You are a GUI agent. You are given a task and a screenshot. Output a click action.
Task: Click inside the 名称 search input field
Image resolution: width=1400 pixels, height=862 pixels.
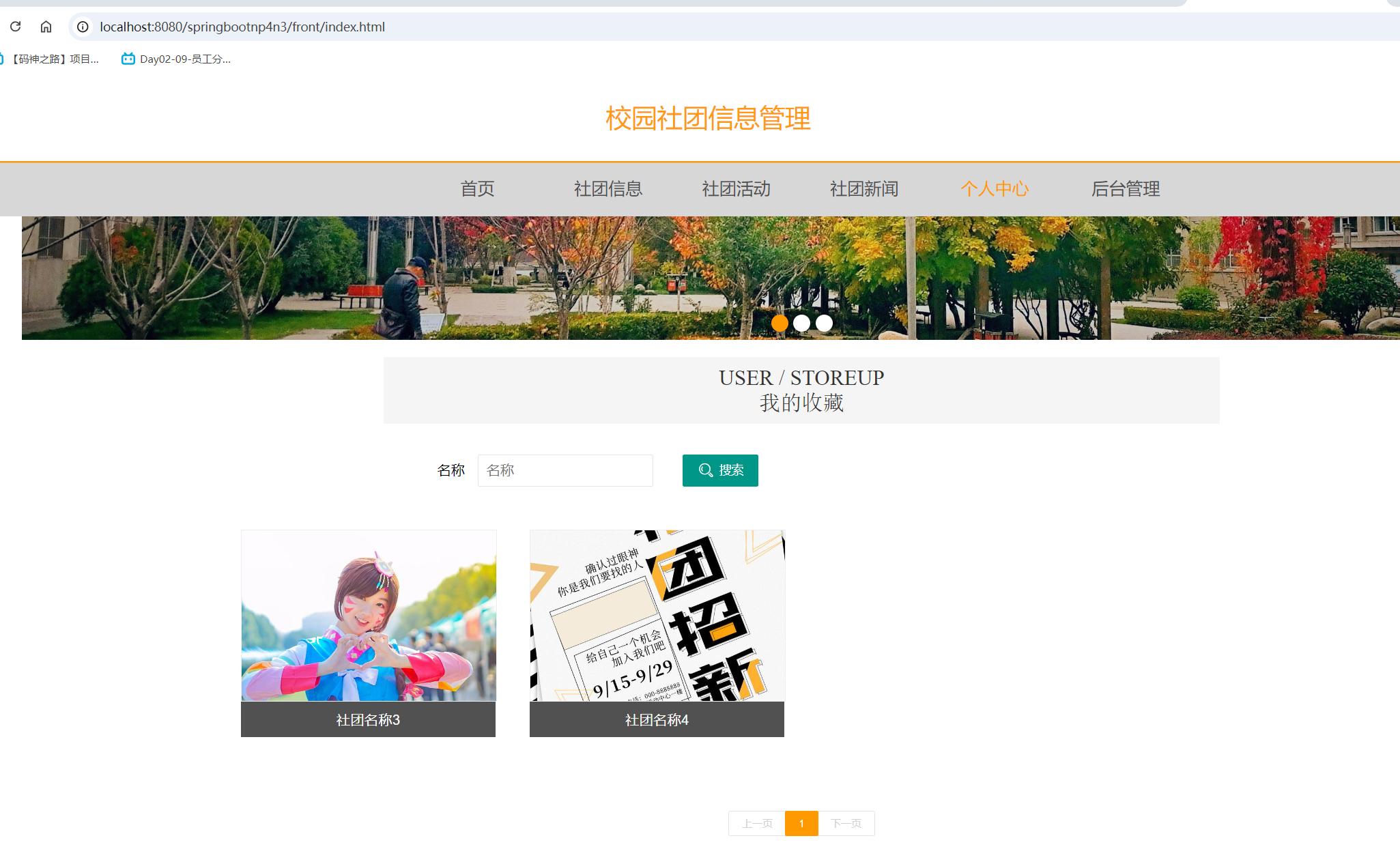pyautogui.click(x=565, y=470)
